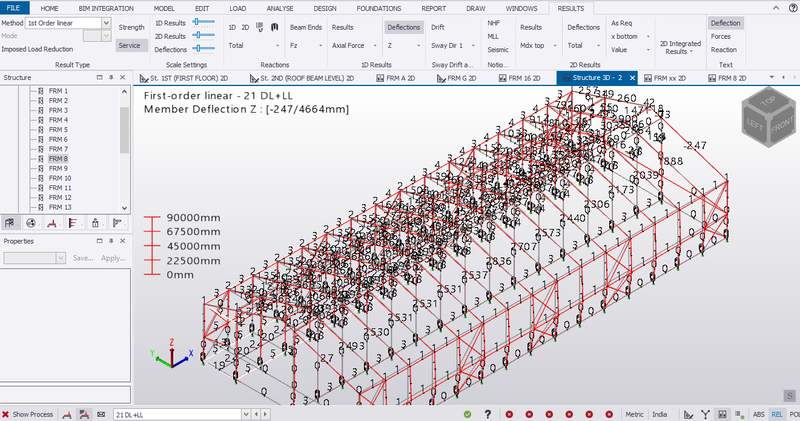Viewport: 800px width, 421px height.
Task: Switch to FRM A 2D view tab
Action: point(396,78)
